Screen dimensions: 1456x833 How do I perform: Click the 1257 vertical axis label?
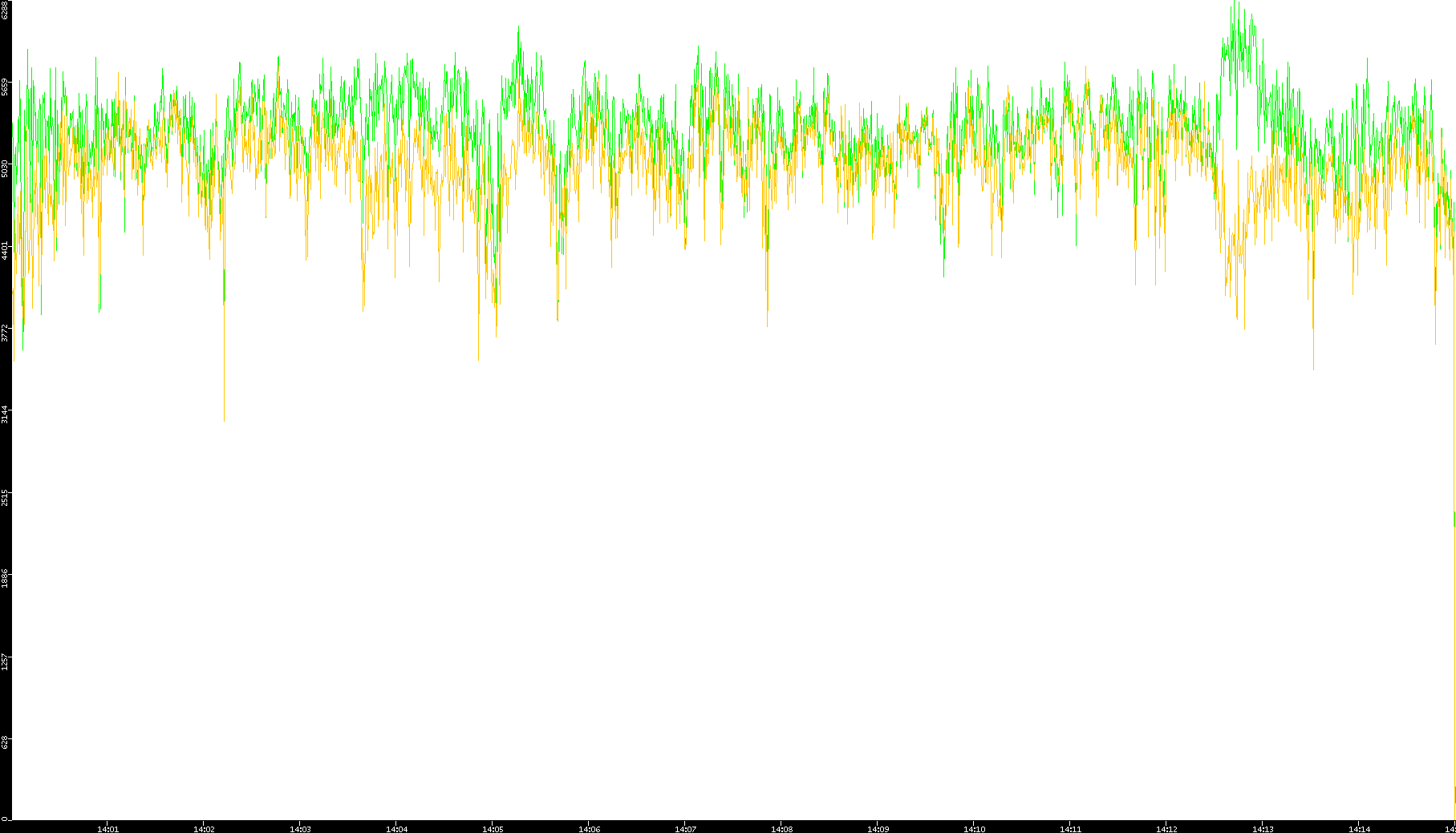[5, 661]
